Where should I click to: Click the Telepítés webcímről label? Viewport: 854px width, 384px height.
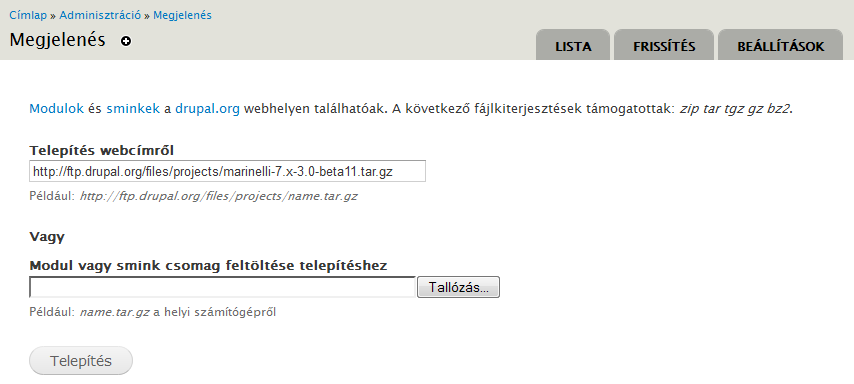click(102, 150)
